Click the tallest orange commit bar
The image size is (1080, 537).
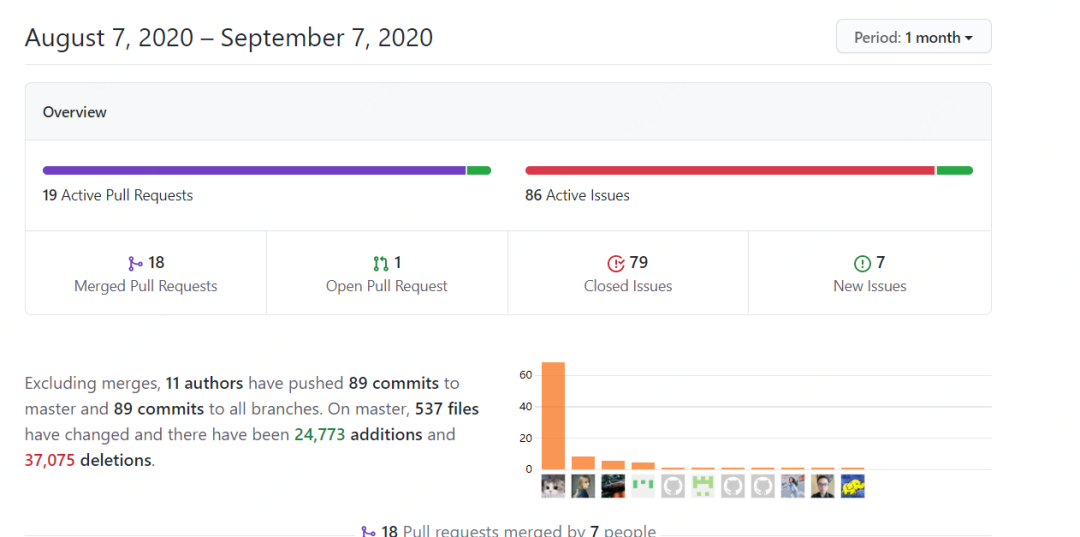pyautogui.click(x=553, y=416)
